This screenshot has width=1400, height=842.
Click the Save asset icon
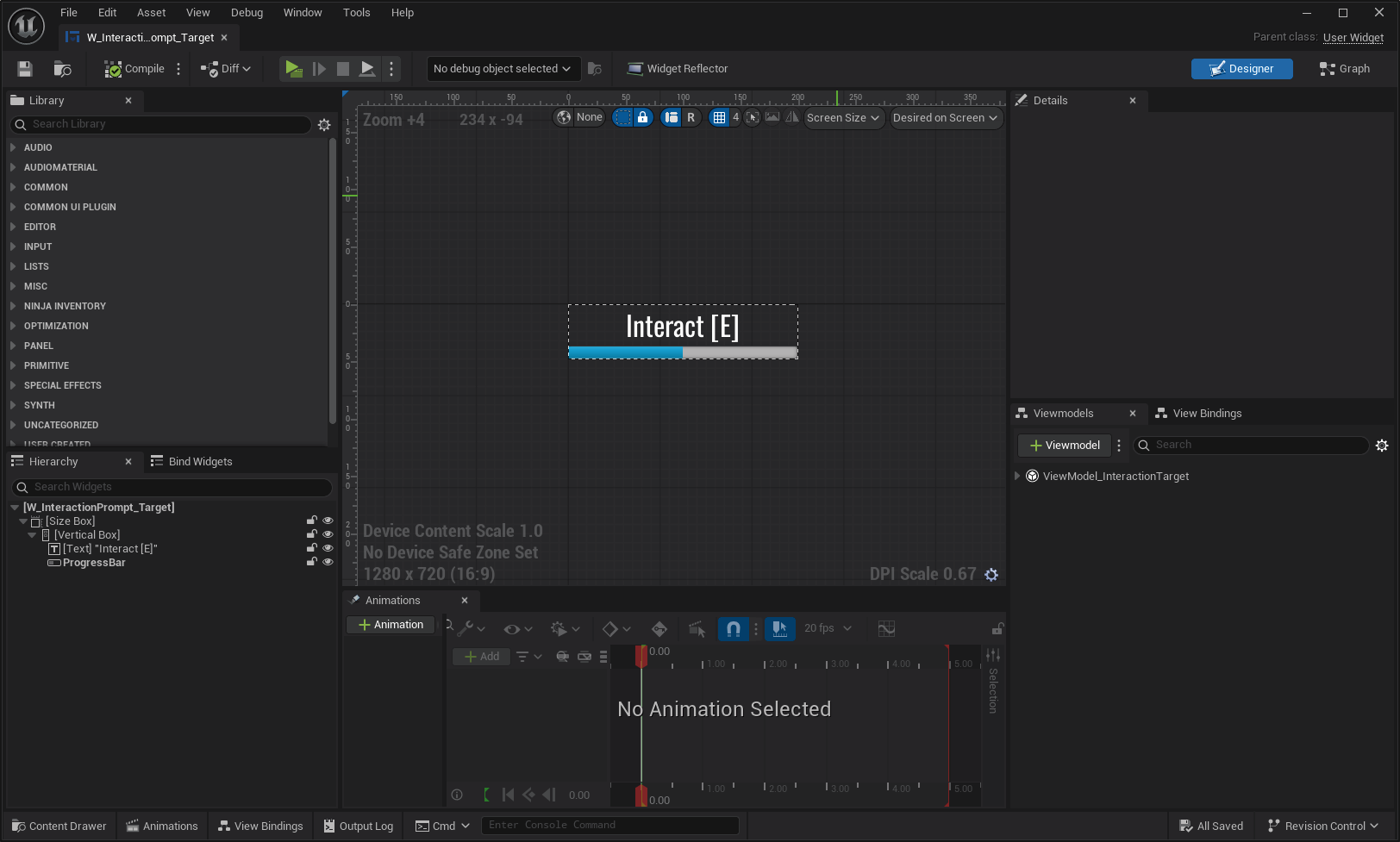tap(25, 69)
